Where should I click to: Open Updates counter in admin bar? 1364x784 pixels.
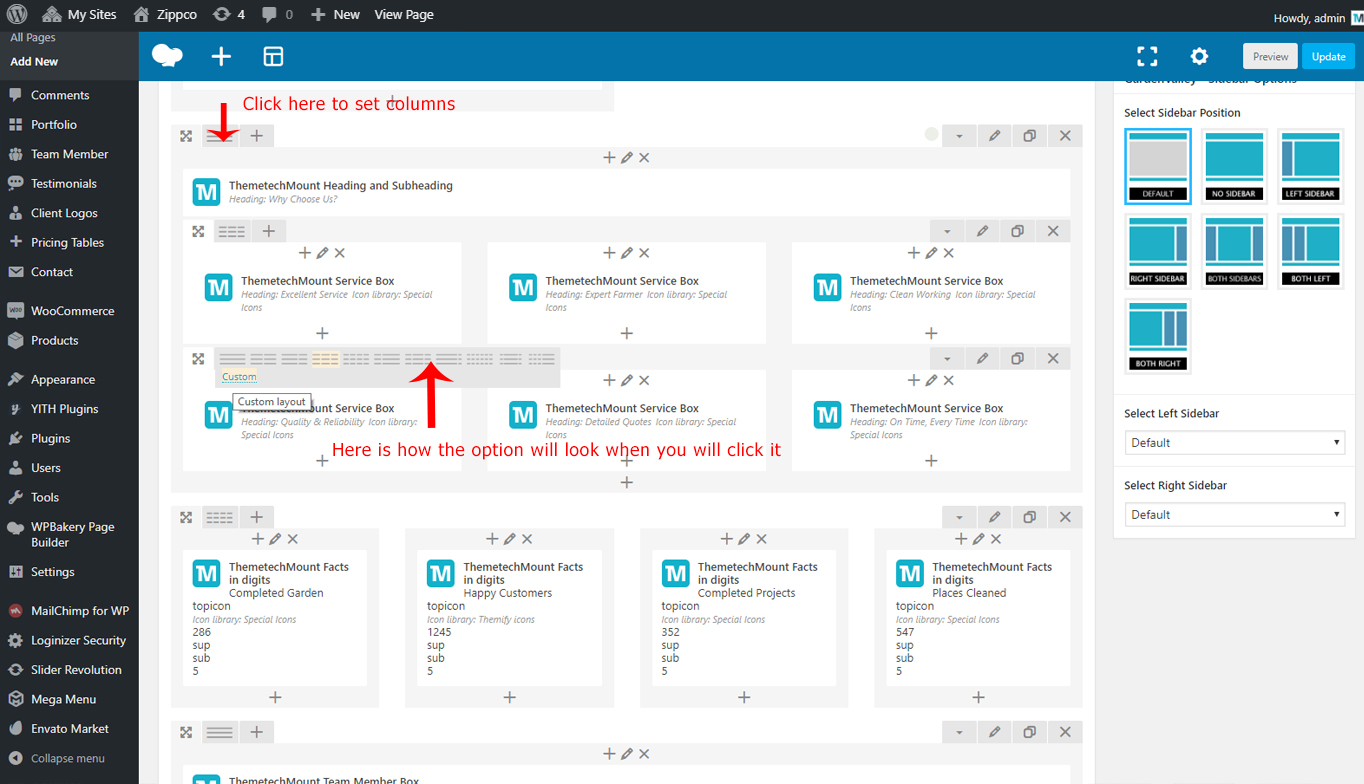(x=228, y=15)
